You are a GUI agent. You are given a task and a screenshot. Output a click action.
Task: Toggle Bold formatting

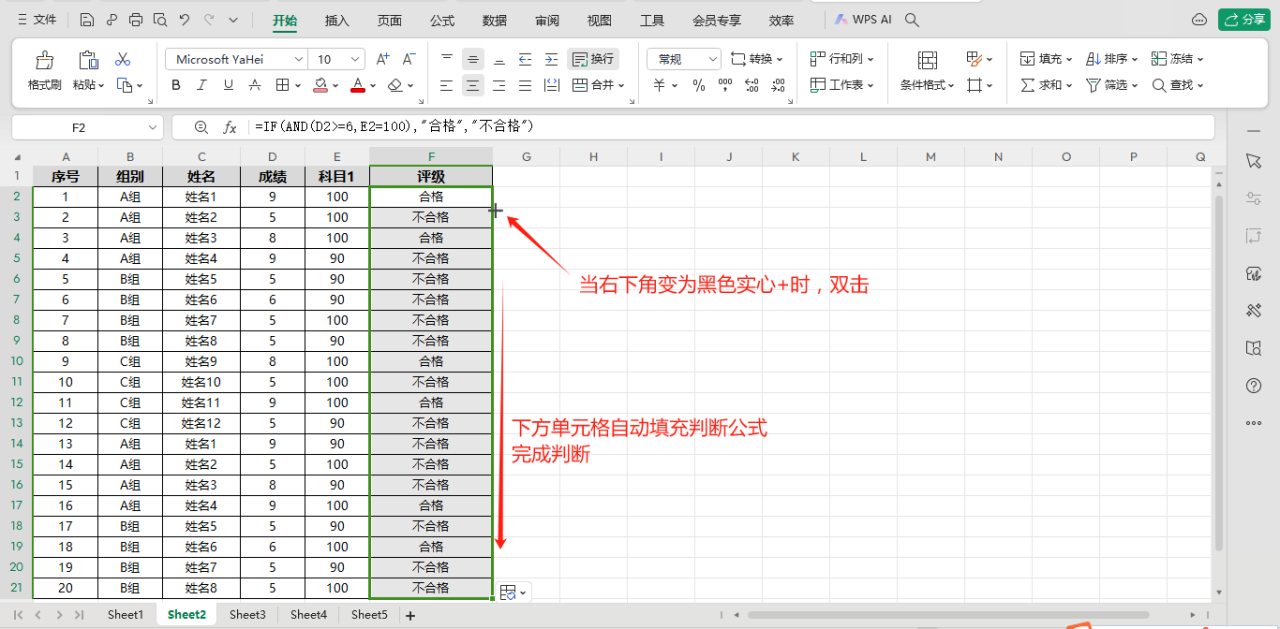tap(176, 85)
